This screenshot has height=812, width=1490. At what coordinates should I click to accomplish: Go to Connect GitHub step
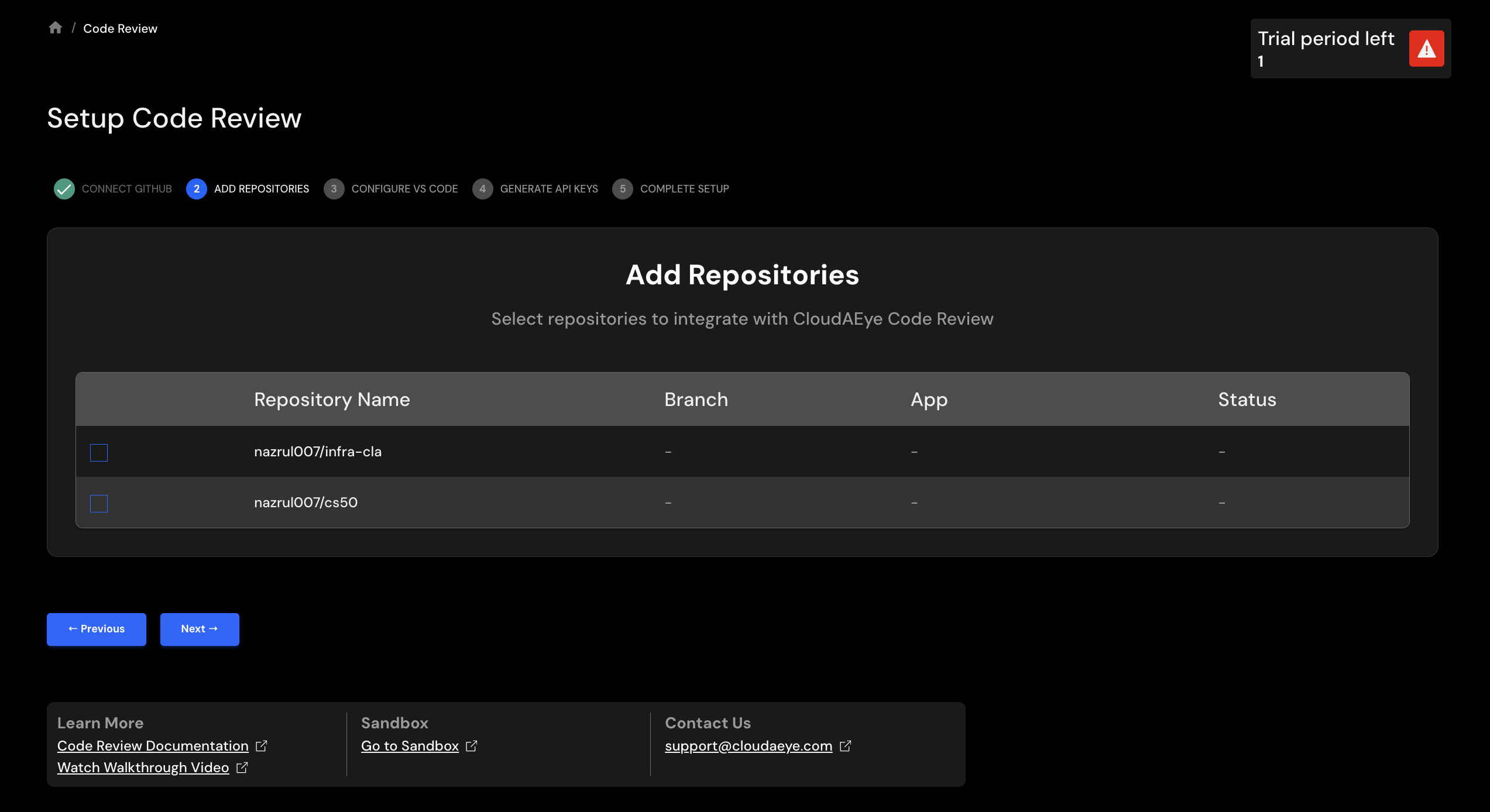pyautogui.click(x=127, y=189)
